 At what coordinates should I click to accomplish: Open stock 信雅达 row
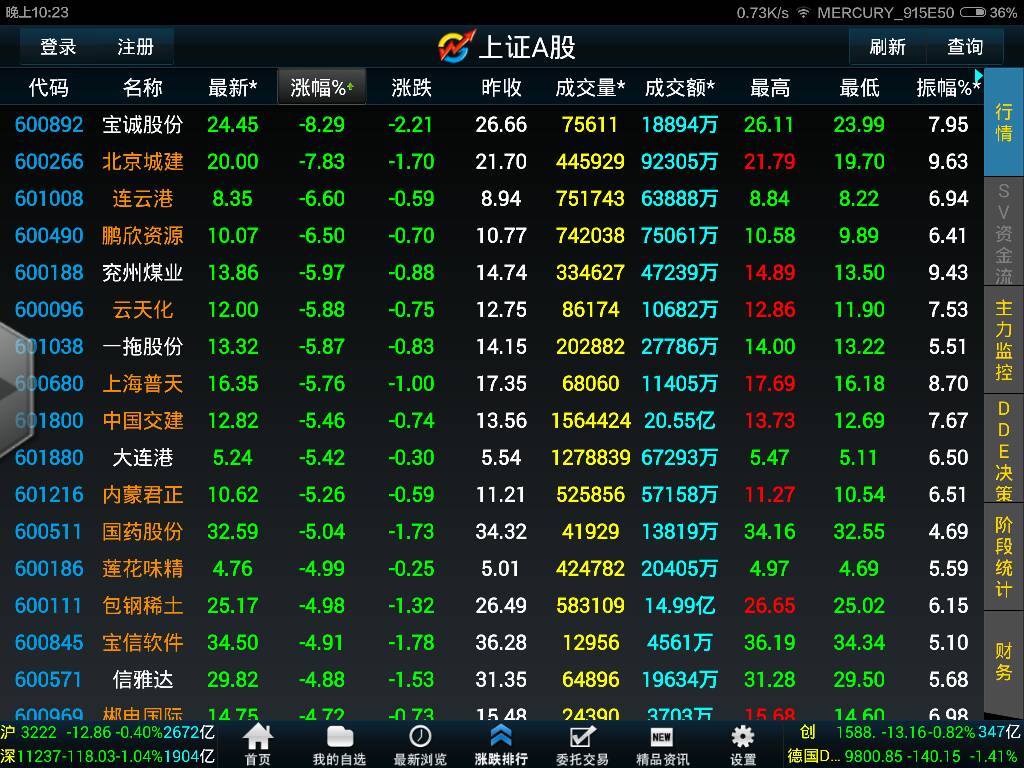(x=492, y=679)
